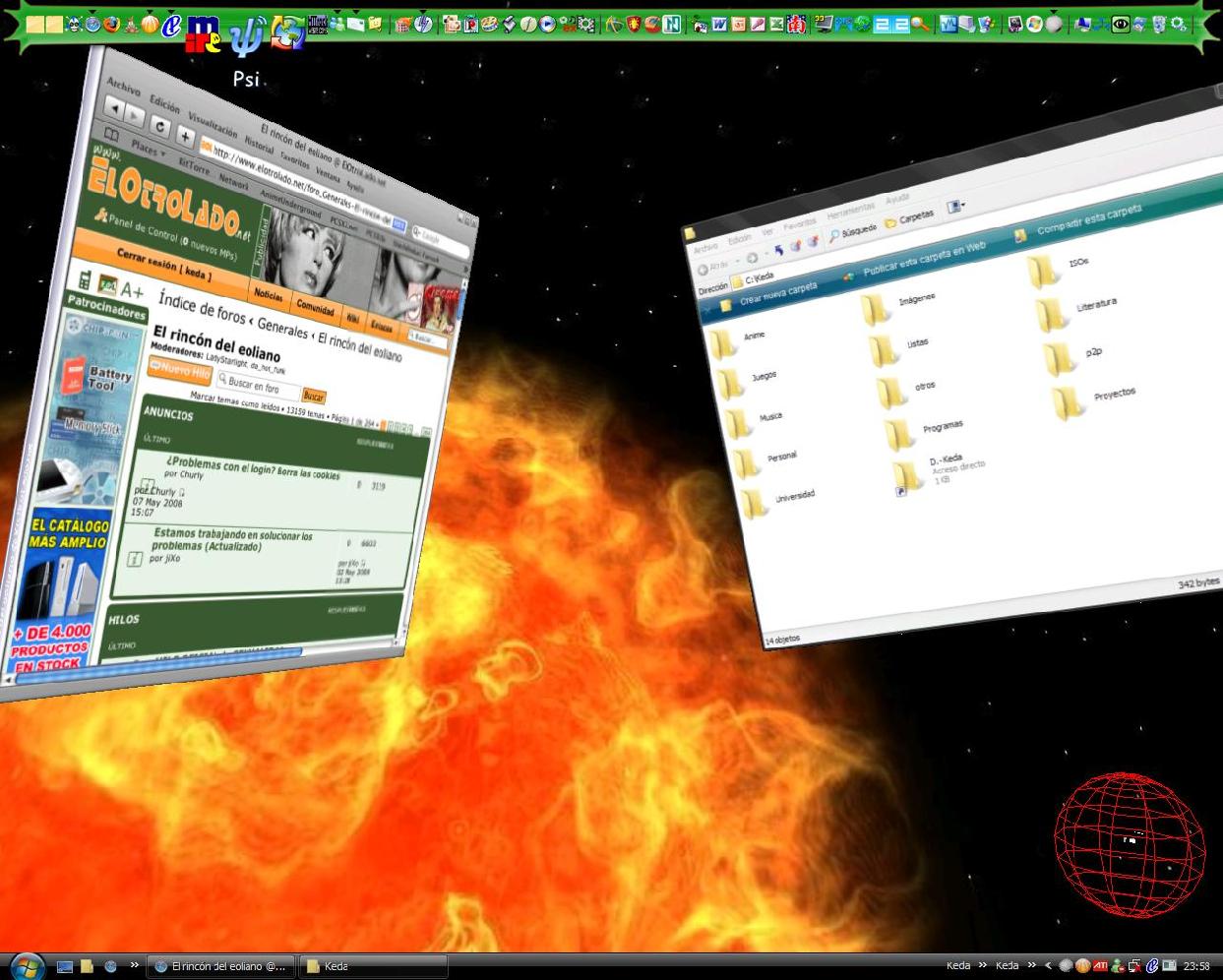
Task: Click the Nuevo Hilo button
Action: tap(180, 370)
